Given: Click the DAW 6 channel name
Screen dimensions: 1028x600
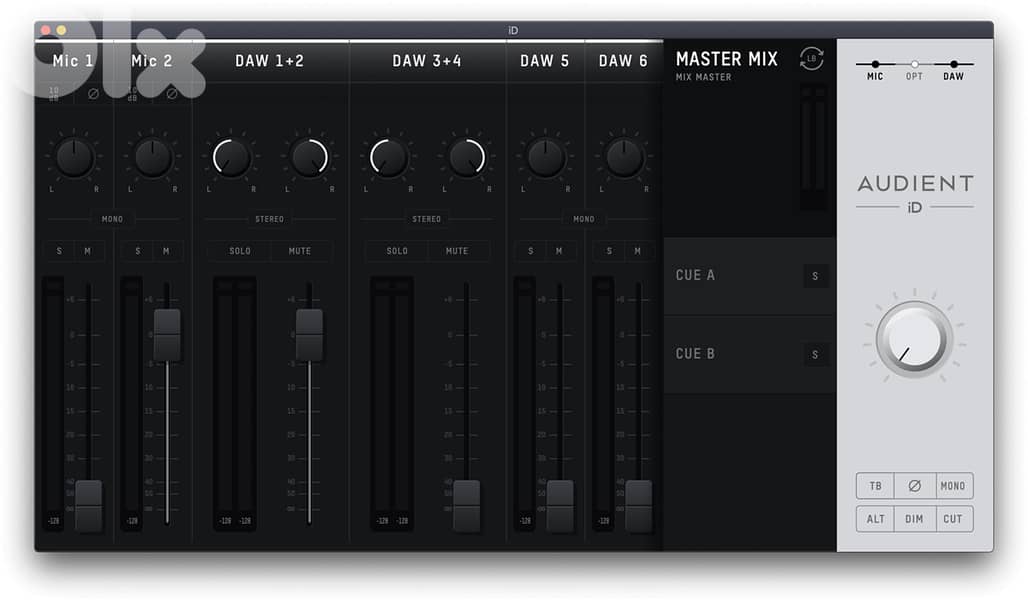Looking at the screenshot, I should 623,61.
